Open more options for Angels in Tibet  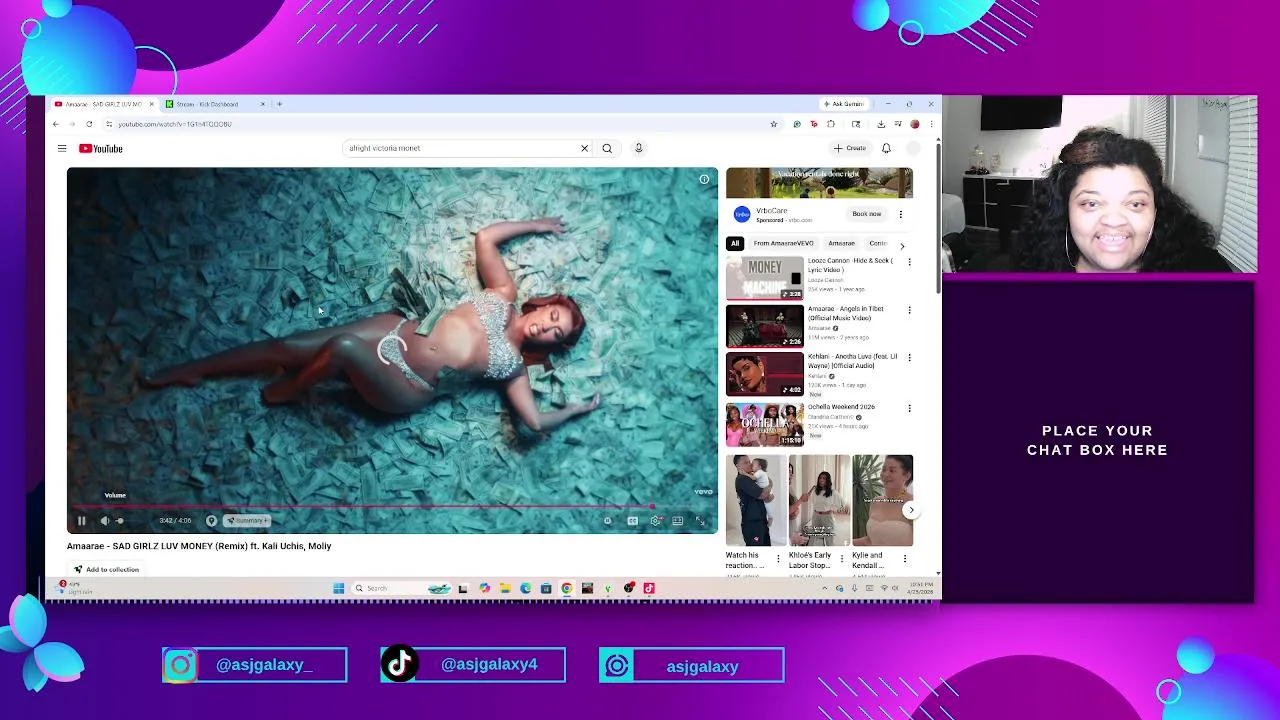[x=909, y=310]
